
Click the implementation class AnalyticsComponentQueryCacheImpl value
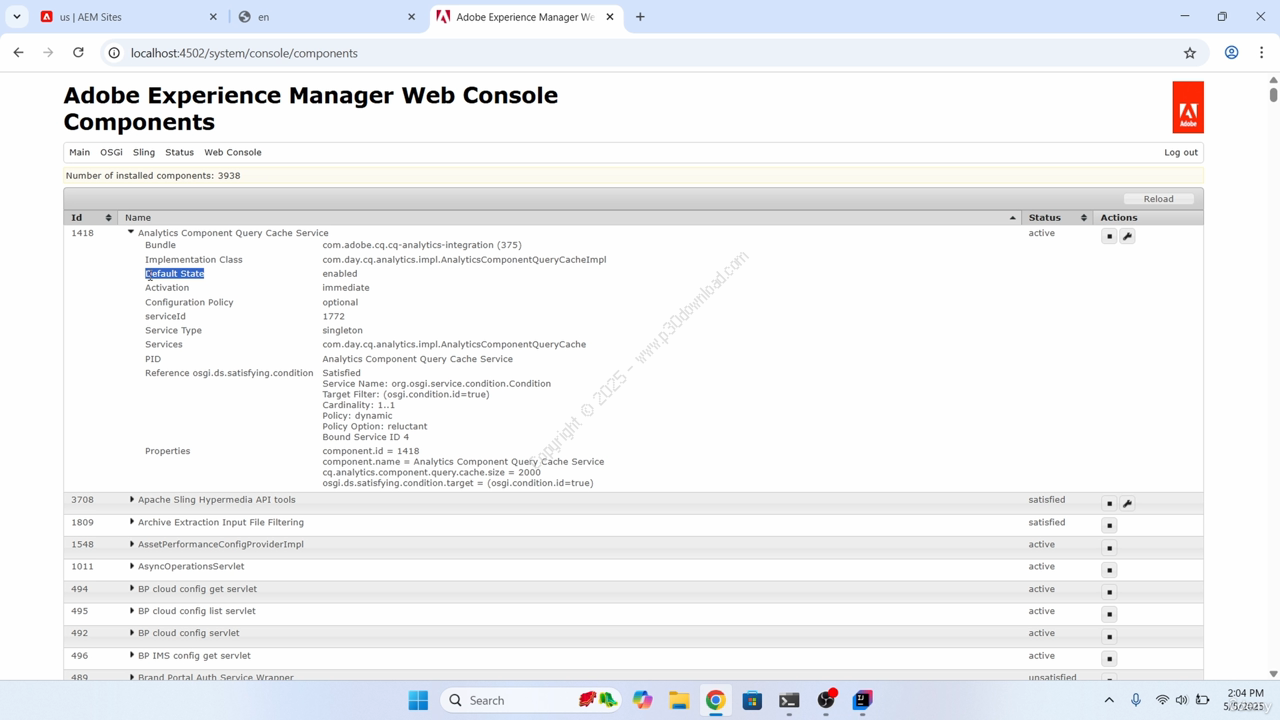[464, 259]
